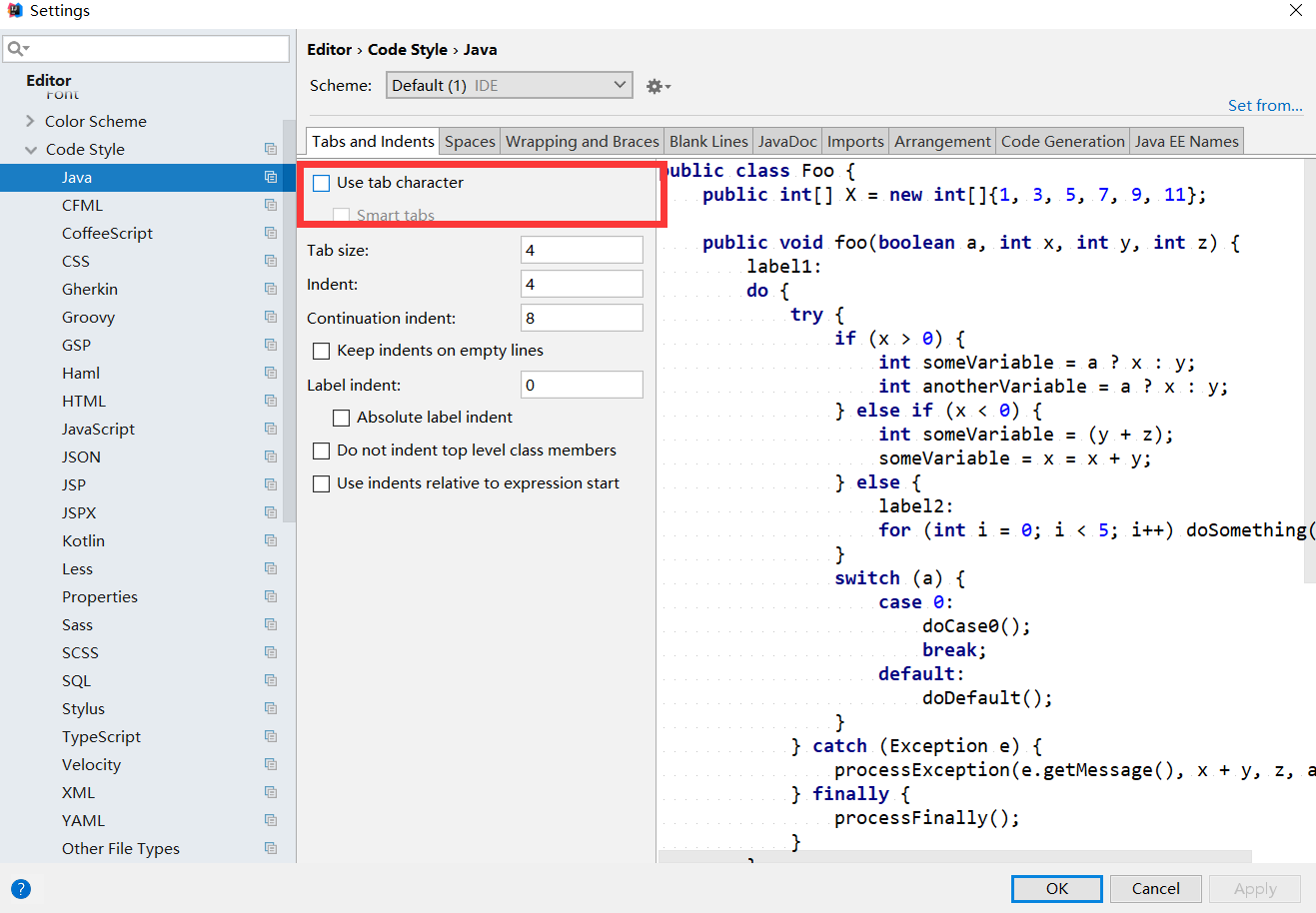1316x913 pixels.
Task: Click the scheme icon next to Sass
Action: coord(271,624)
